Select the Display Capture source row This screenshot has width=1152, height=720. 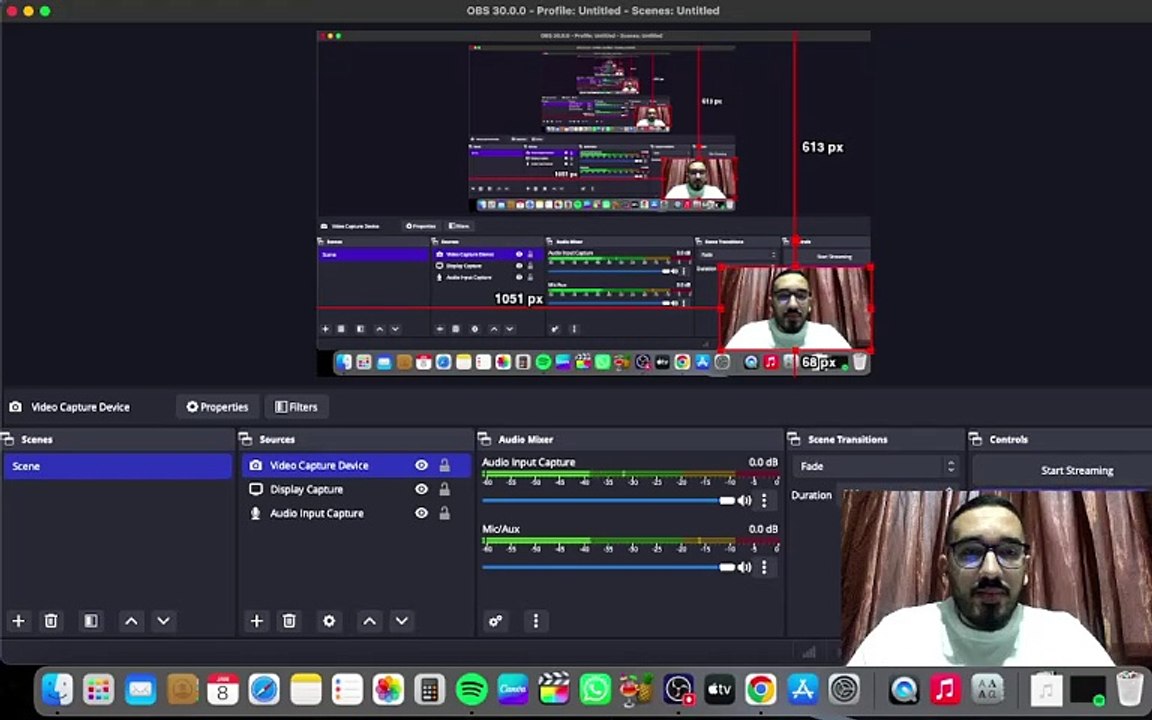(356, 489)
